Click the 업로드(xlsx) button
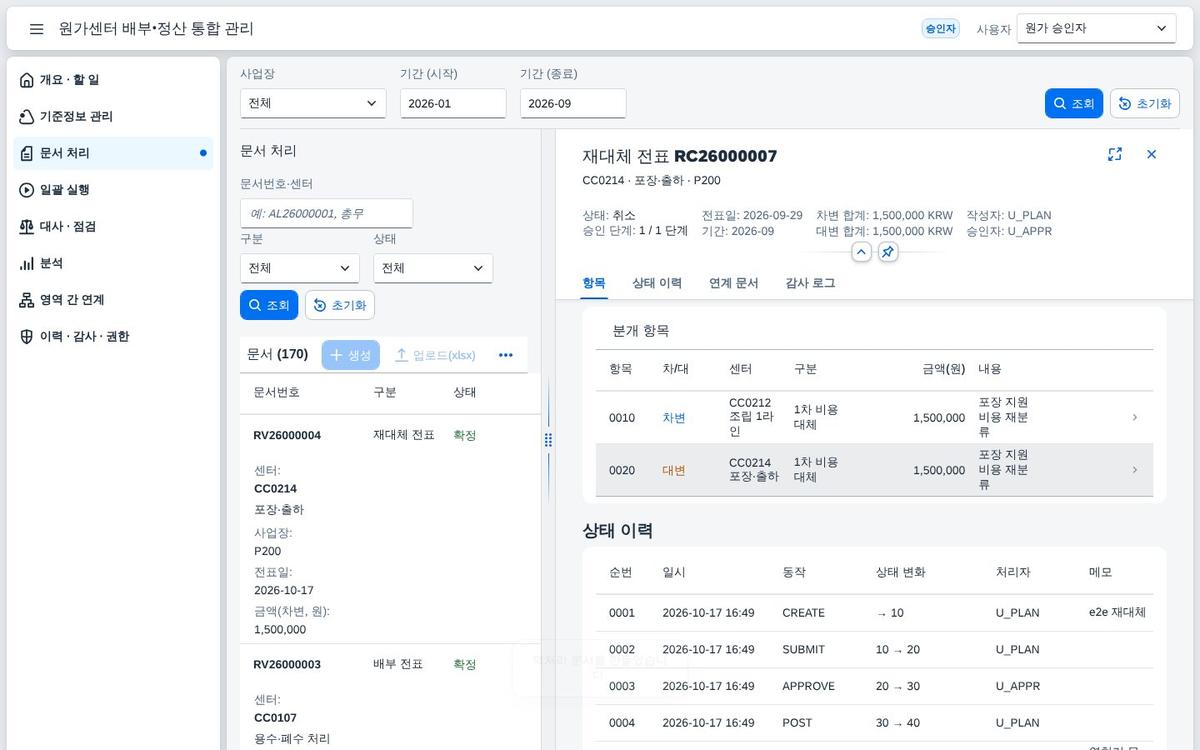The height and width of the screenshot is (750, 1200). tap(435, 355)
